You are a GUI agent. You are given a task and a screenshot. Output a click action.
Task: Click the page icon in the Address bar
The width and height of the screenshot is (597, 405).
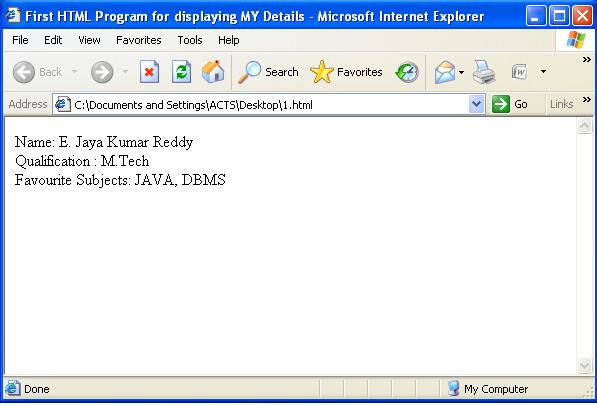(63, 104)
